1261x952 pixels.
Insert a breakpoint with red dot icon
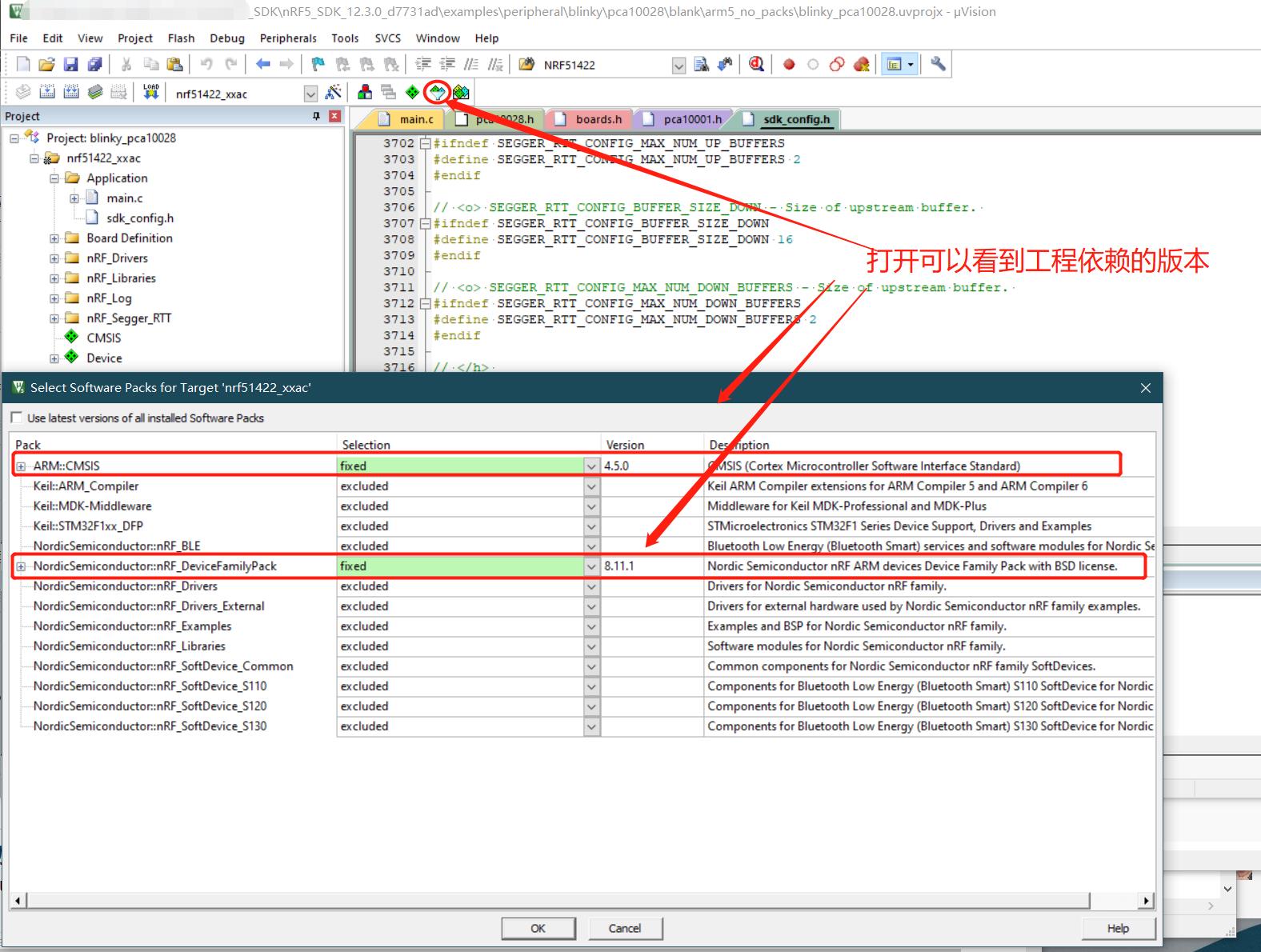click(789, 65)
